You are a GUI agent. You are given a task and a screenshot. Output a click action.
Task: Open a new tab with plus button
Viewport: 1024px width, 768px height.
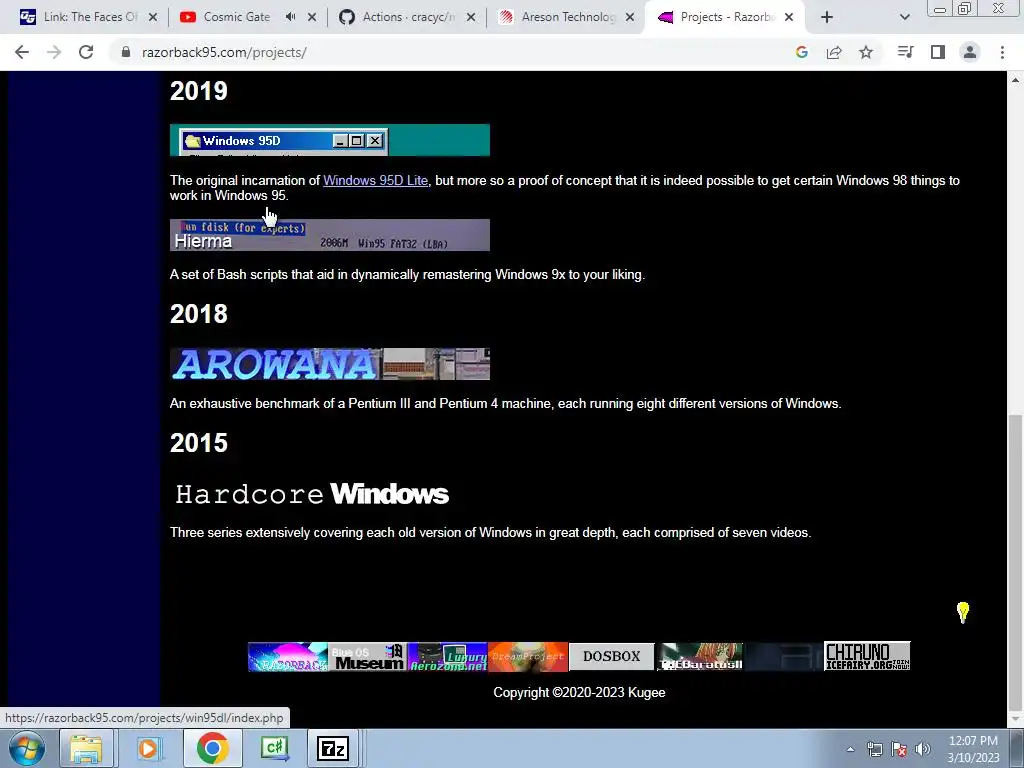pyautogui.click(x=827, y=17)
